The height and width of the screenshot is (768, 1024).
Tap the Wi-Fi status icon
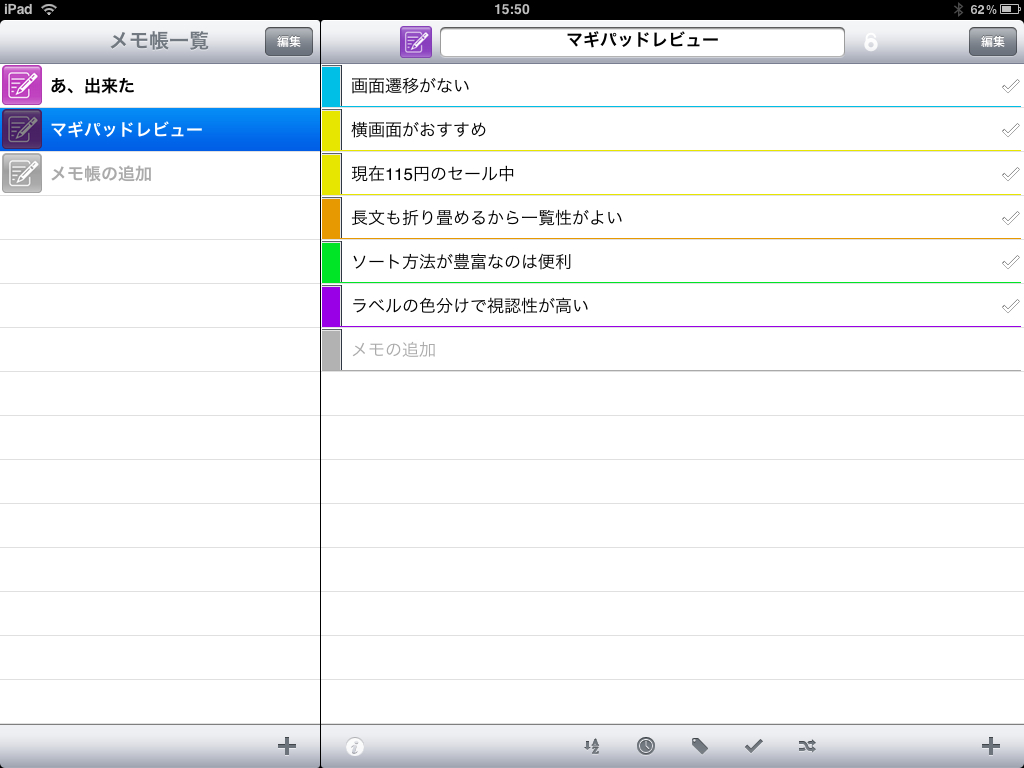coord(49,9)
